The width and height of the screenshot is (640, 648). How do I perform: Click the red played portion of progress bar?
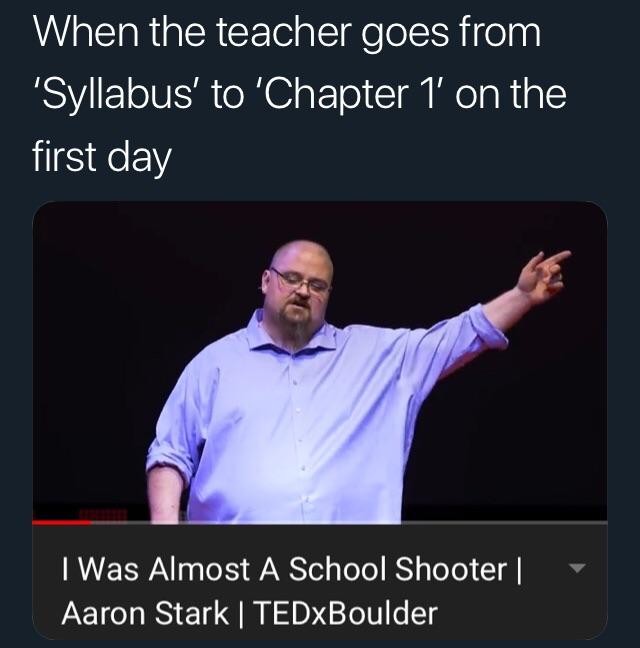62,522
